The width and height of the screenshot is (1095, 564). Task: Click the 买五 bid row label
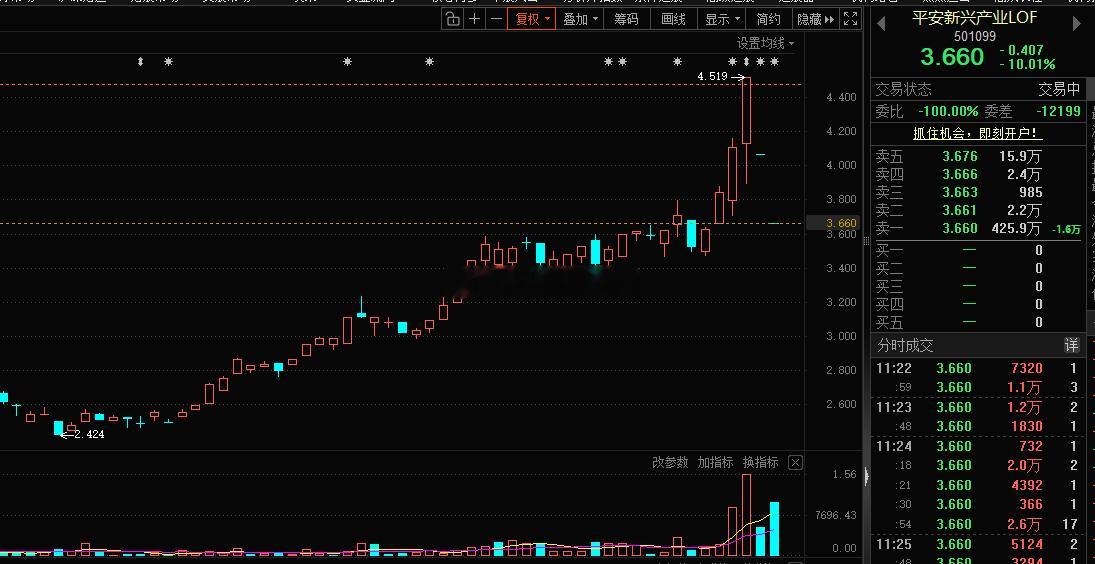pos(890,322)
